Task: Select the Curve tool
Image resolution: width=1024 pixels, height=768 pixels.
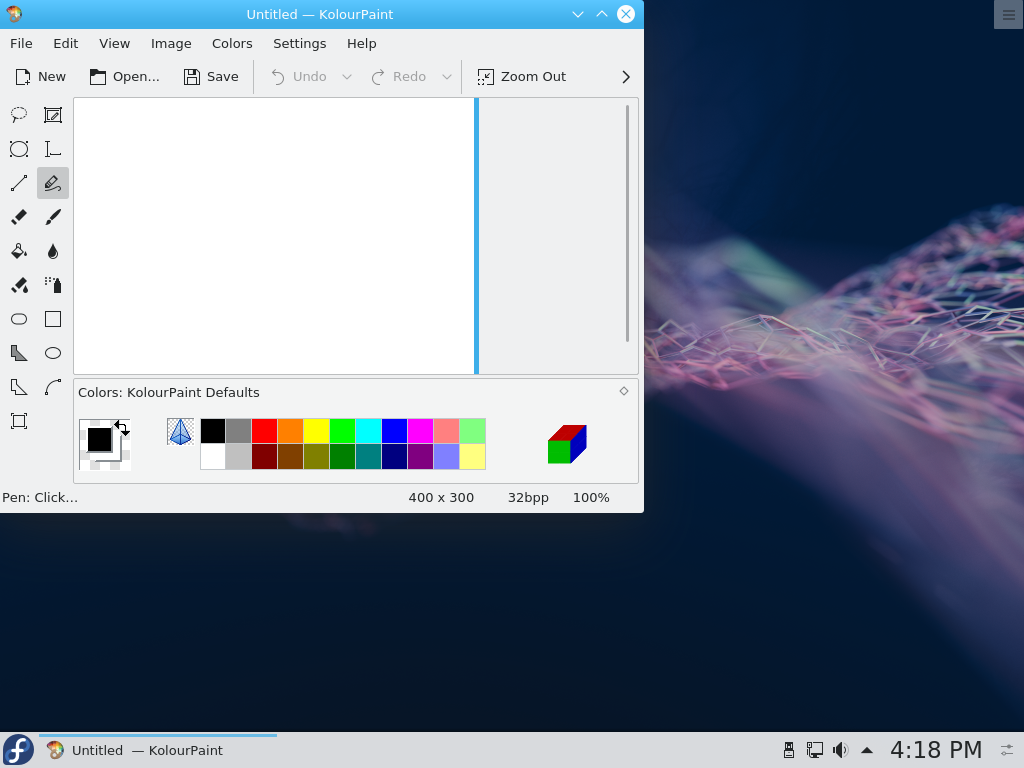Action: point(53,387)
